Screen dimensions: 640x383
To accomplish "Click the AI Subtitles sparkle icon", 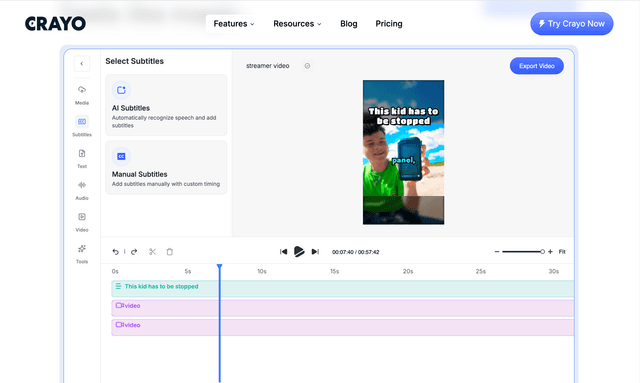I will pos(121,90).
